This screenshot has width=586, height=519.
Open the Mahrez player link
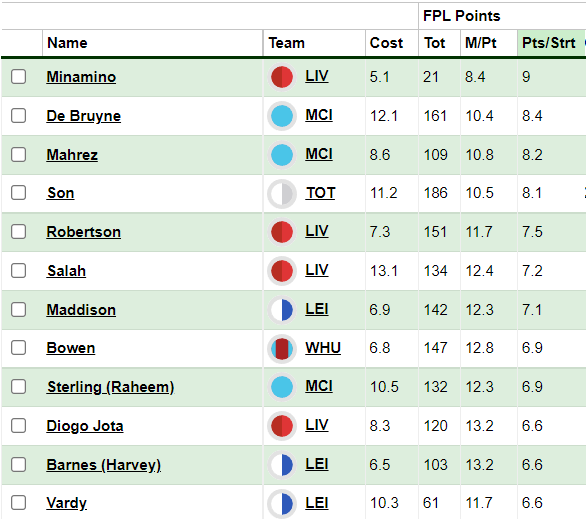pos(72,155)
